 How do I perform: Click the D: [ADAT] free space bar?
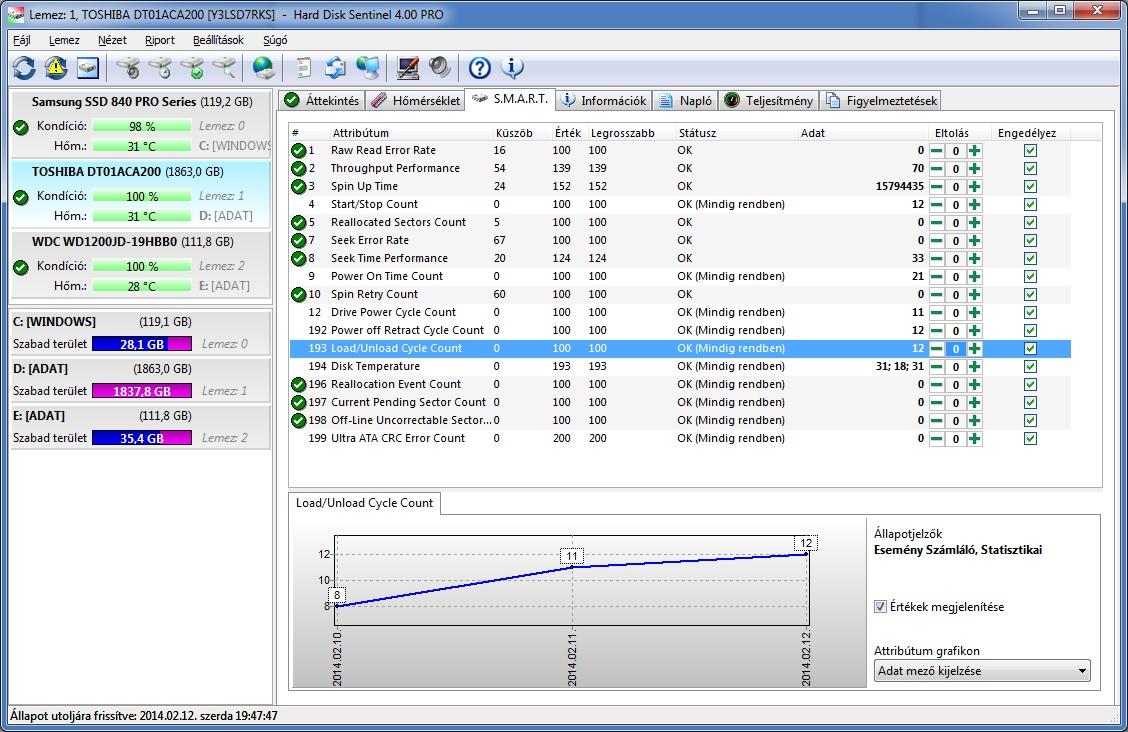tap(142, 391)
